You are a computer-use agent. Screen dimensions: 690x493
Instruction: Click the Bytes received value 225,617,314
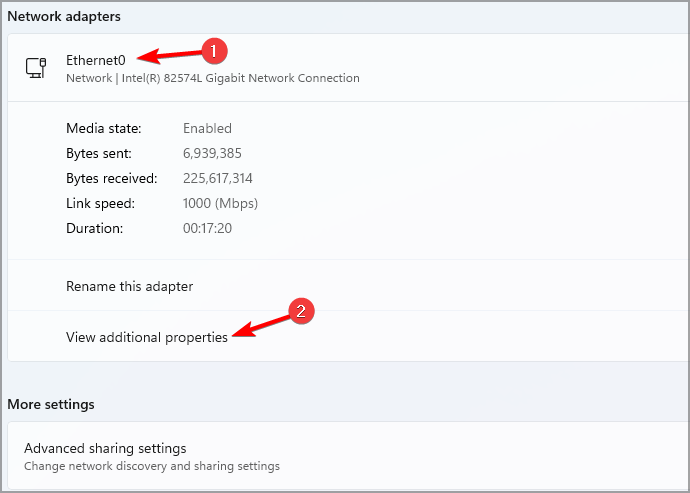[x=217, y=178]
